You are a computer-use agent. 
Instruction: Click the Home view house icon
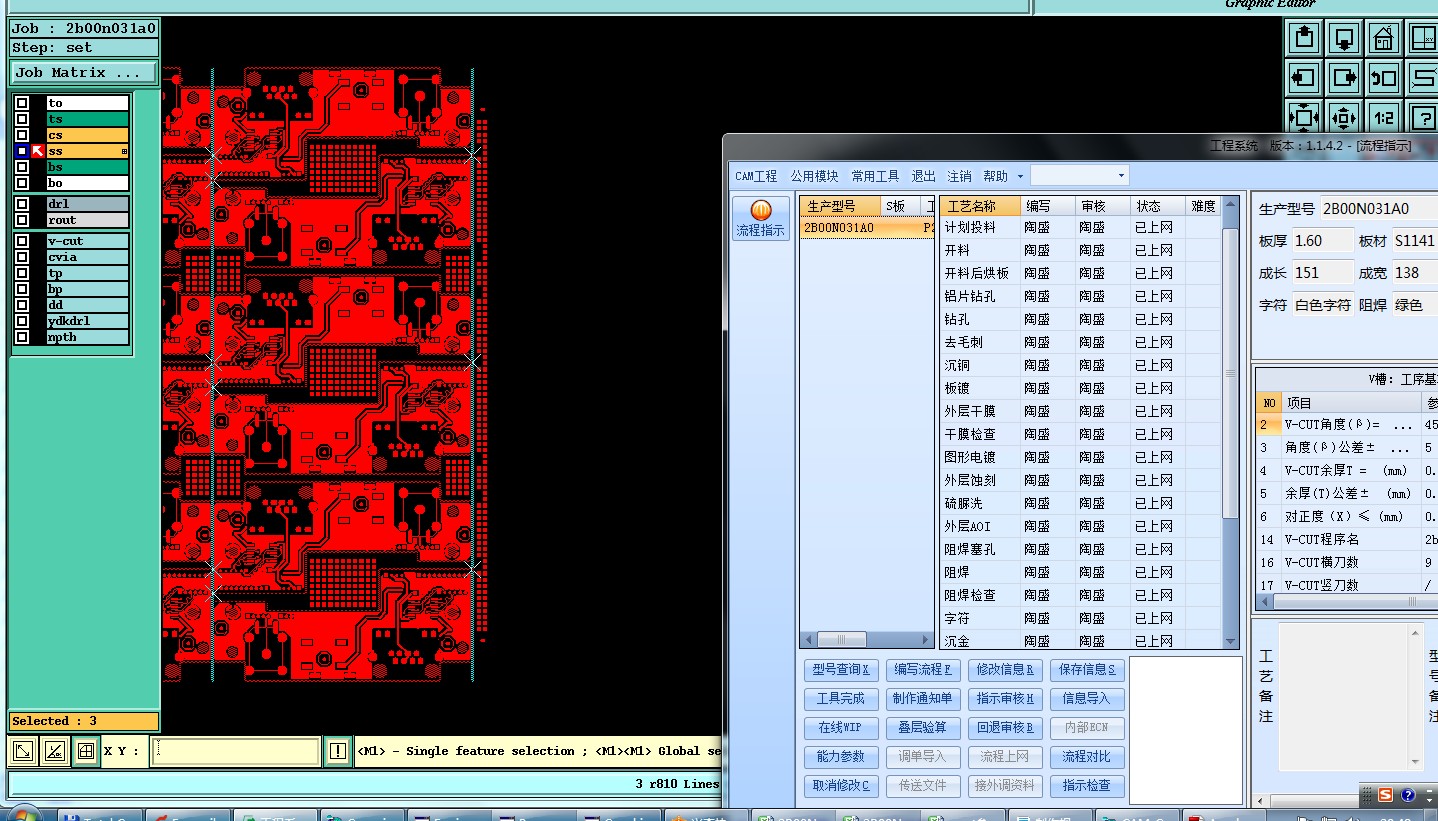[x=1384, y=39]
